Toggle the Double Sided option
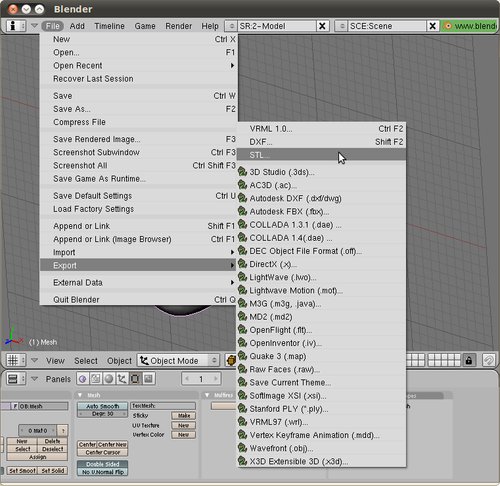The height and width of the screenshot is (486, 500). [x=102, y=464]
